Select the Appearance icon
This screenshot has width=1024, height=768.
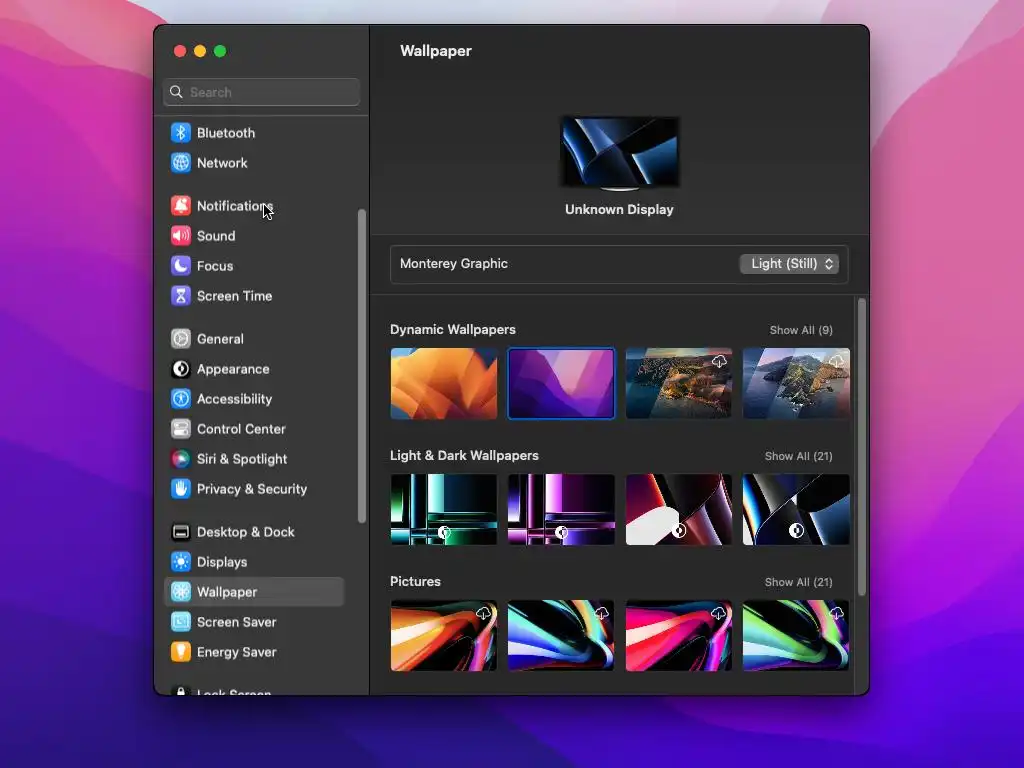pos(181,369)
